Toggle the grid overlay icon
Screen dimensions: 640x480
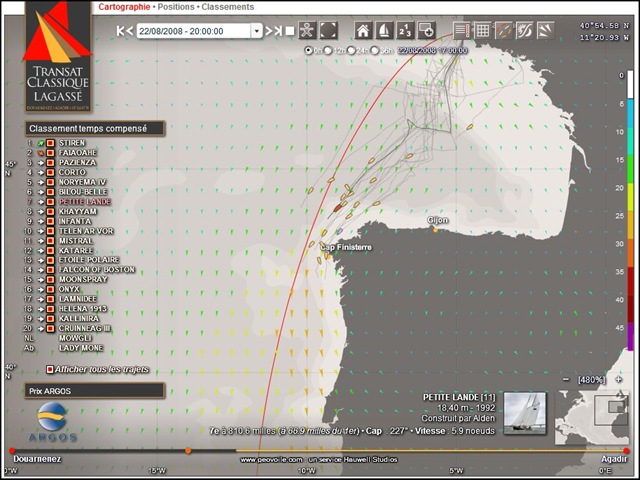(482, 31)
